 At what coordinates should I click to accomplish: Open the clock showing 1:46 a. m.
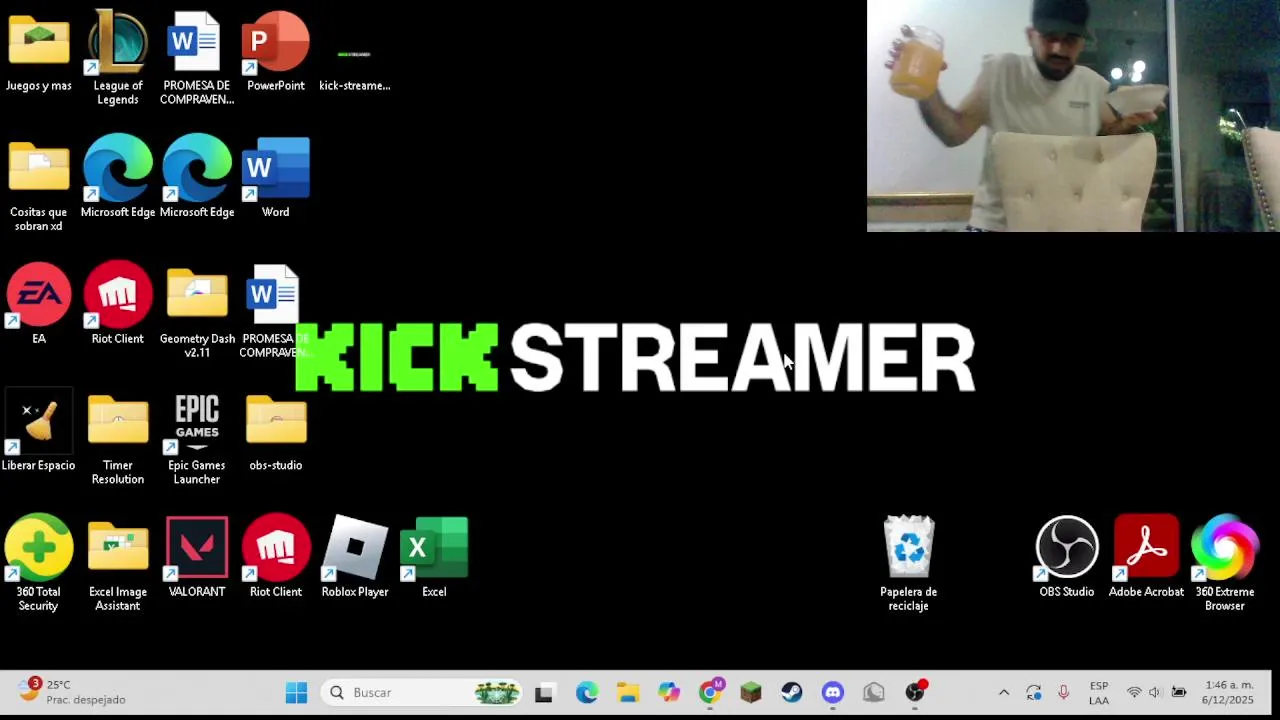point(1229,692)
